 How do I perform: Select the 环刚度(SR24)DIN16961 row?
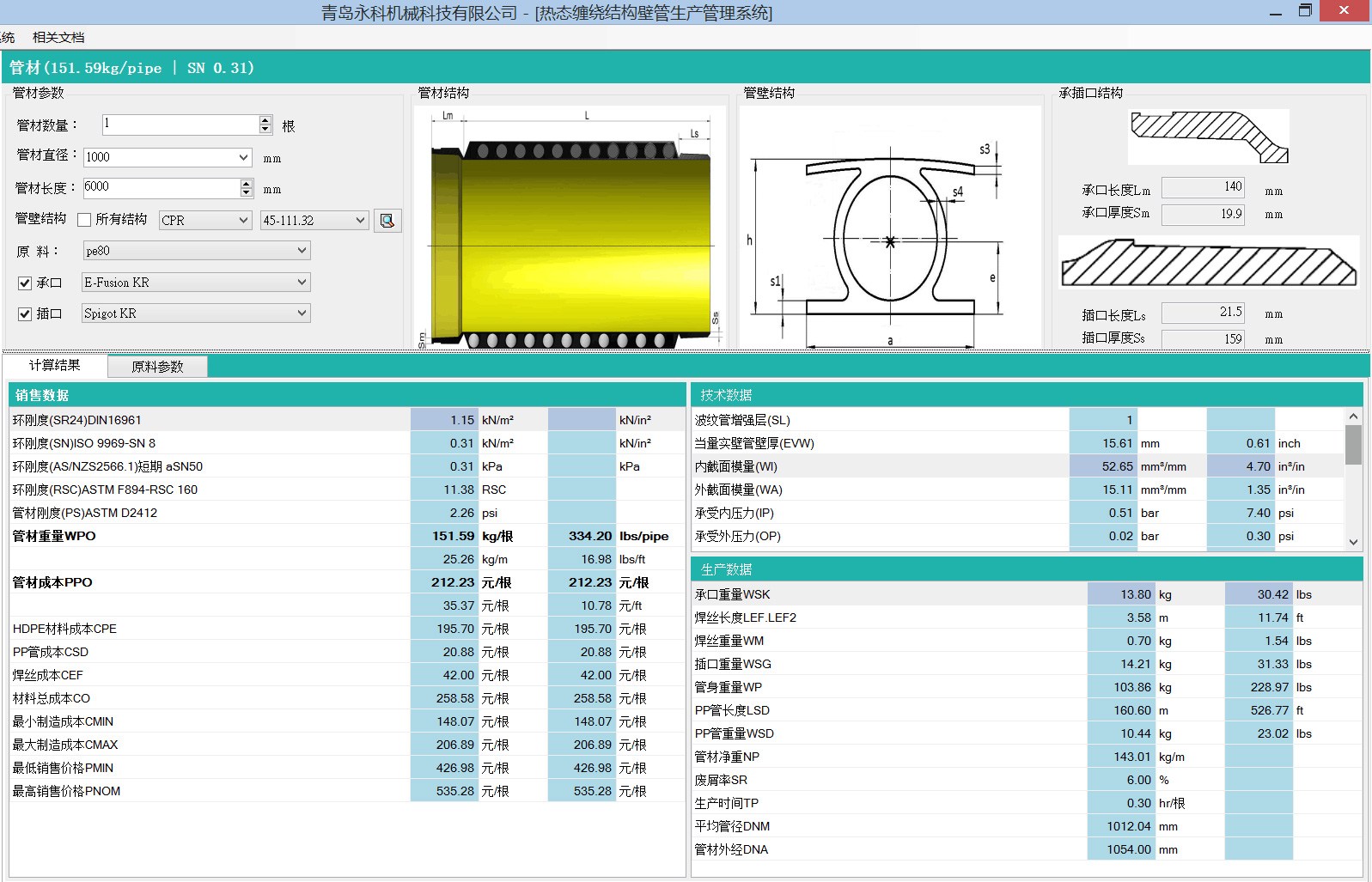(x=347, y=420)
